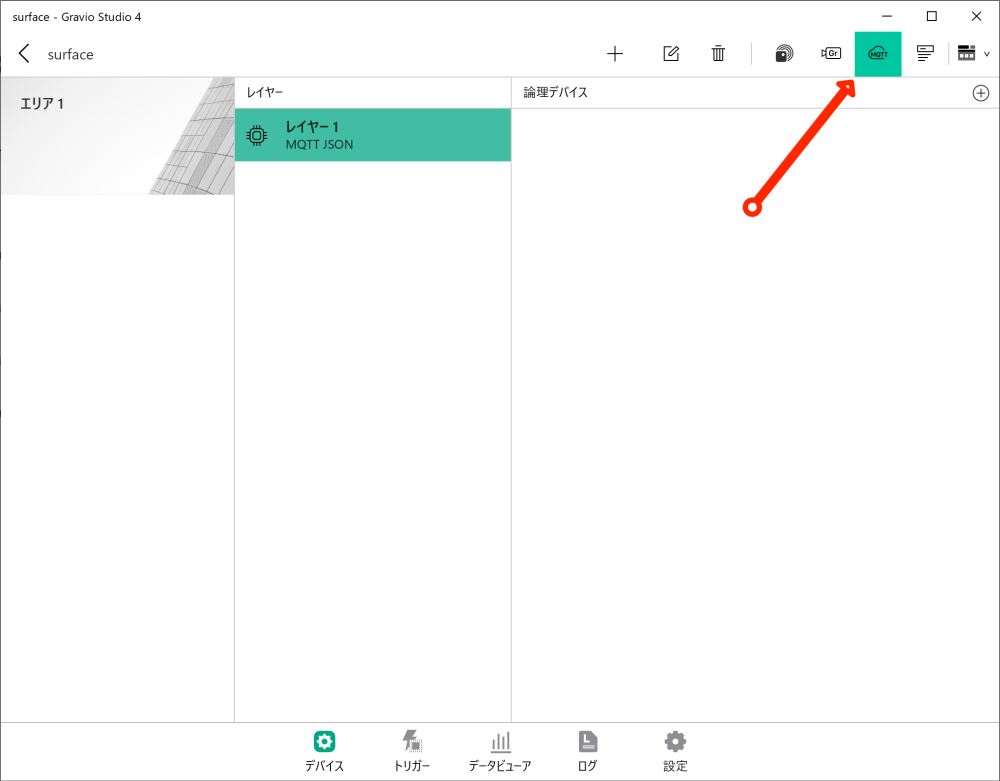The image size is (1000, 781).
Task: Click the surface project title text
Action: (69, 53)
